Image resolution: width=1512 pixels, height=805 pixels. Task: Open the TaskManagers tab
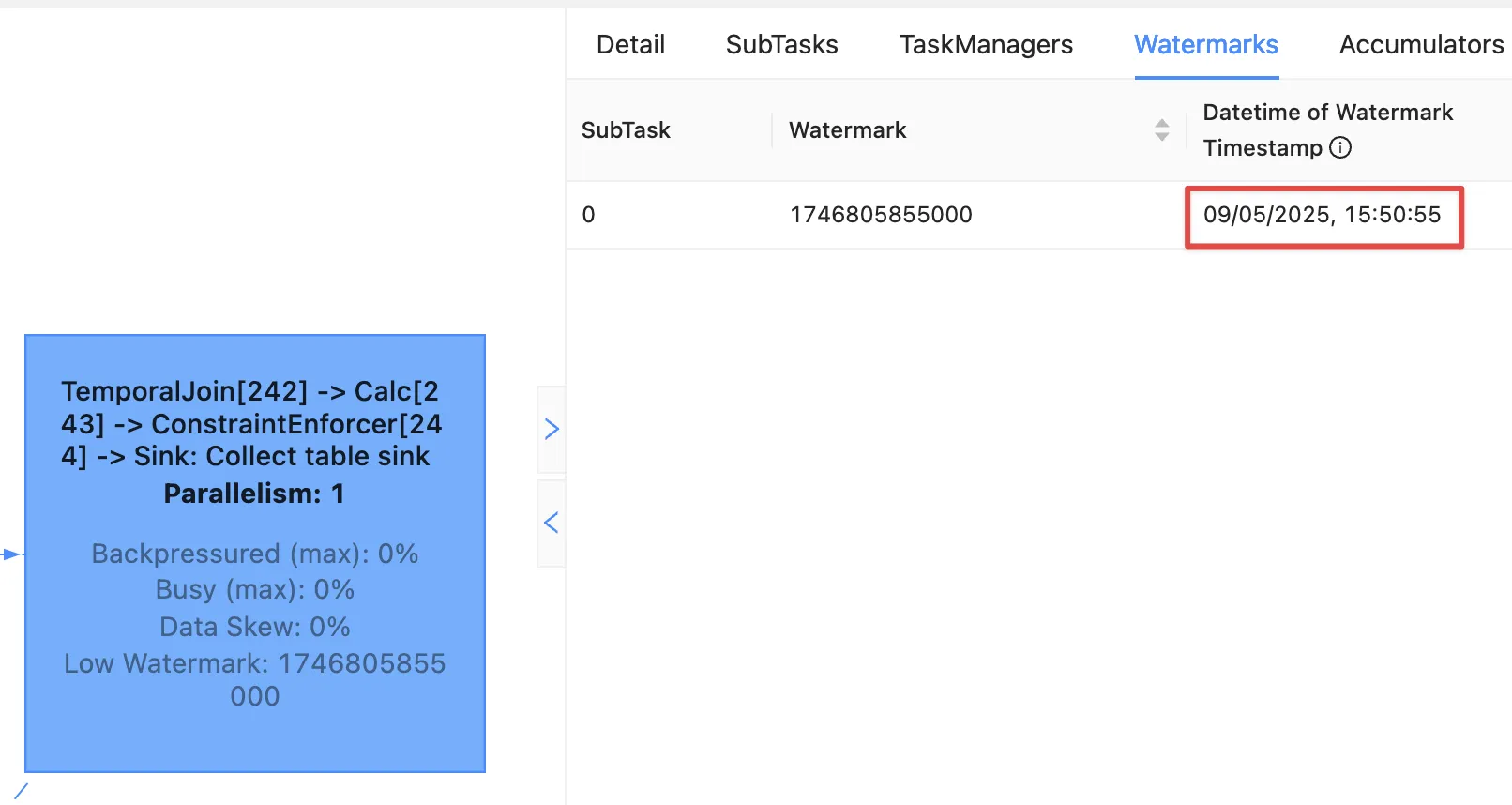tap(986, 44)
